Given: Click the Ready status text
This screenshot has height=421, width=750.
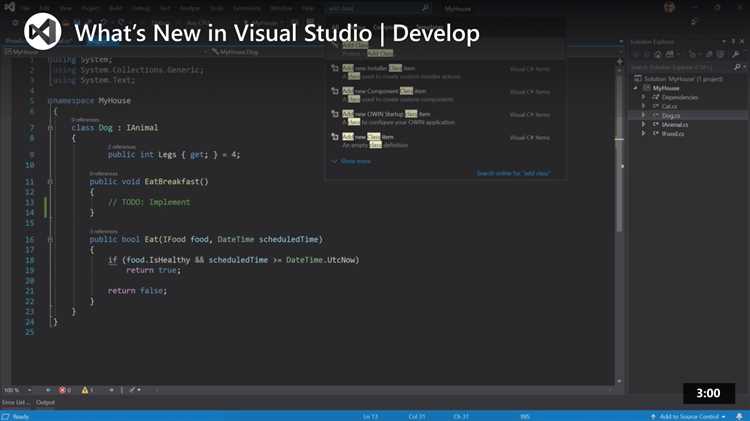Looking at the screenshot, I should tap(20, 417).
